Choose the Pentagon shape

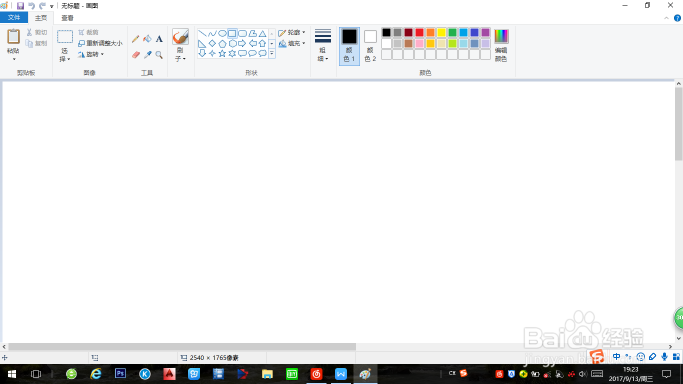pos(222,44)
